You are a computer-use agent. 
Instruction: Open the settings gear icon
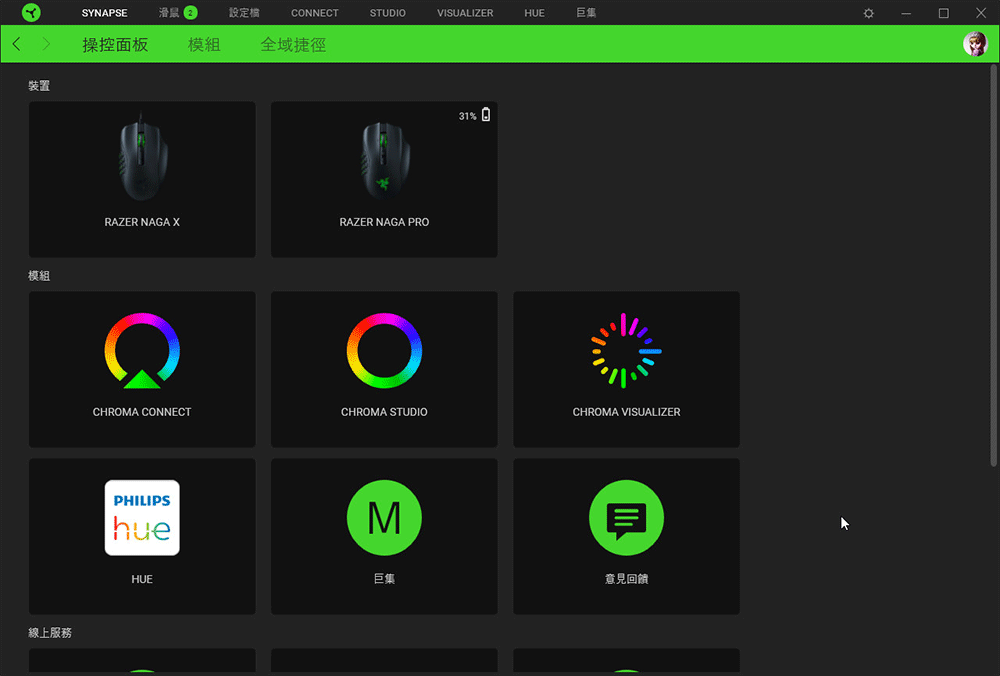click(x=869, y=13)
